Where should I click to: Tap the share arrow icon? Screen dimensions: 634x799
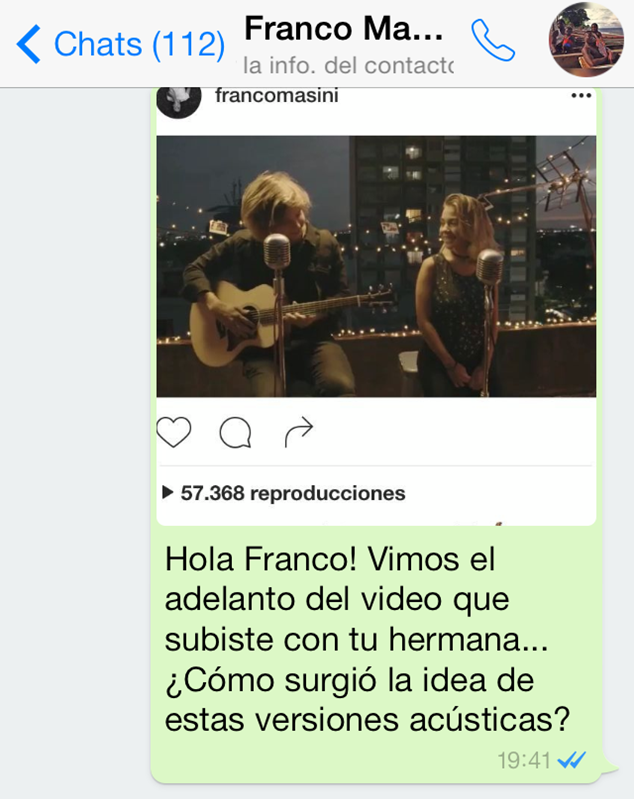(299, 432)
